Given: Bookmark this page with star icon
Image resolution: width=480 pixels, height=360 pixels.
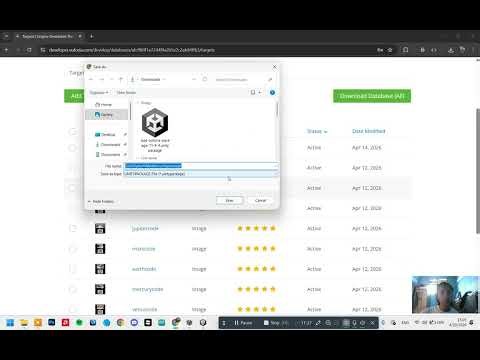Looking at the screenshot, I should pyautogui.click(x=390, y=50).
